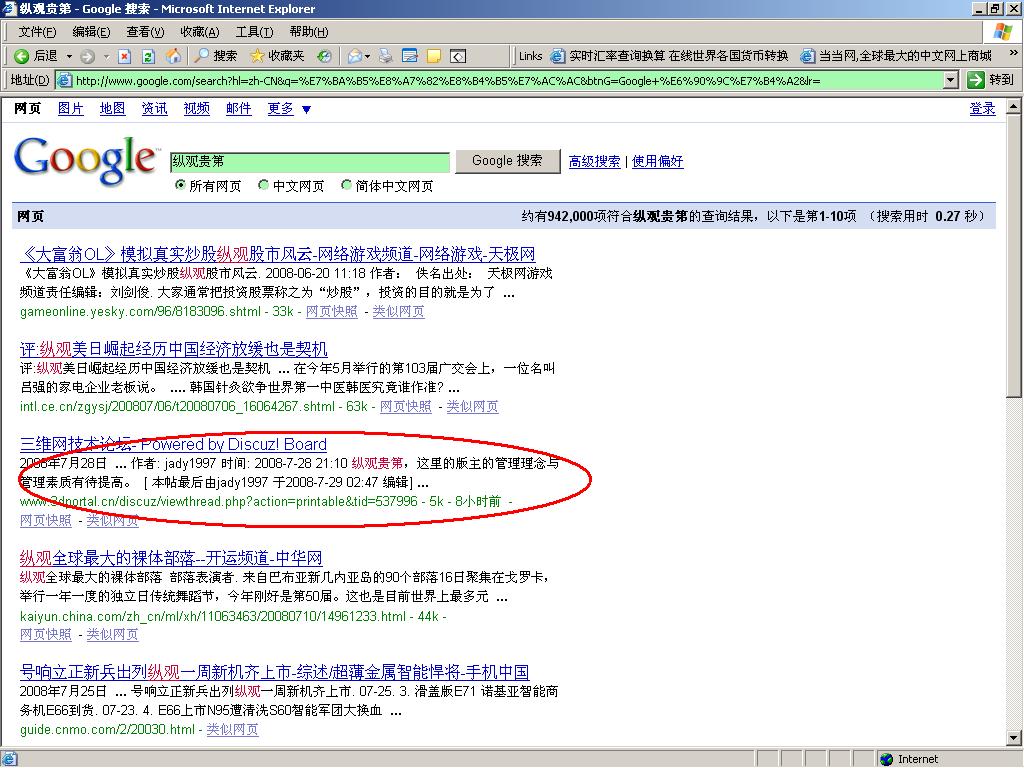Switch to 地图 search tab
1024x768 pixels.
[x=112, y=108]
